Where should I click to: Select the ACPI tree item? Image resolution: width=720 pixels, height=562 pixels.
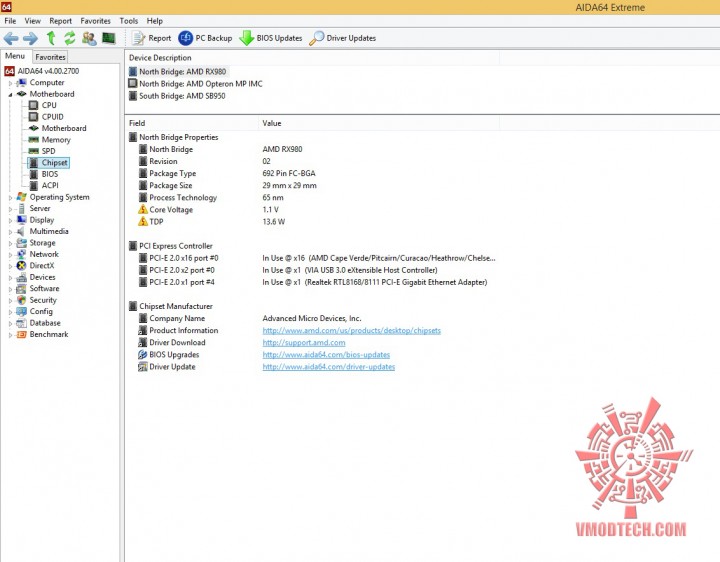50,185
